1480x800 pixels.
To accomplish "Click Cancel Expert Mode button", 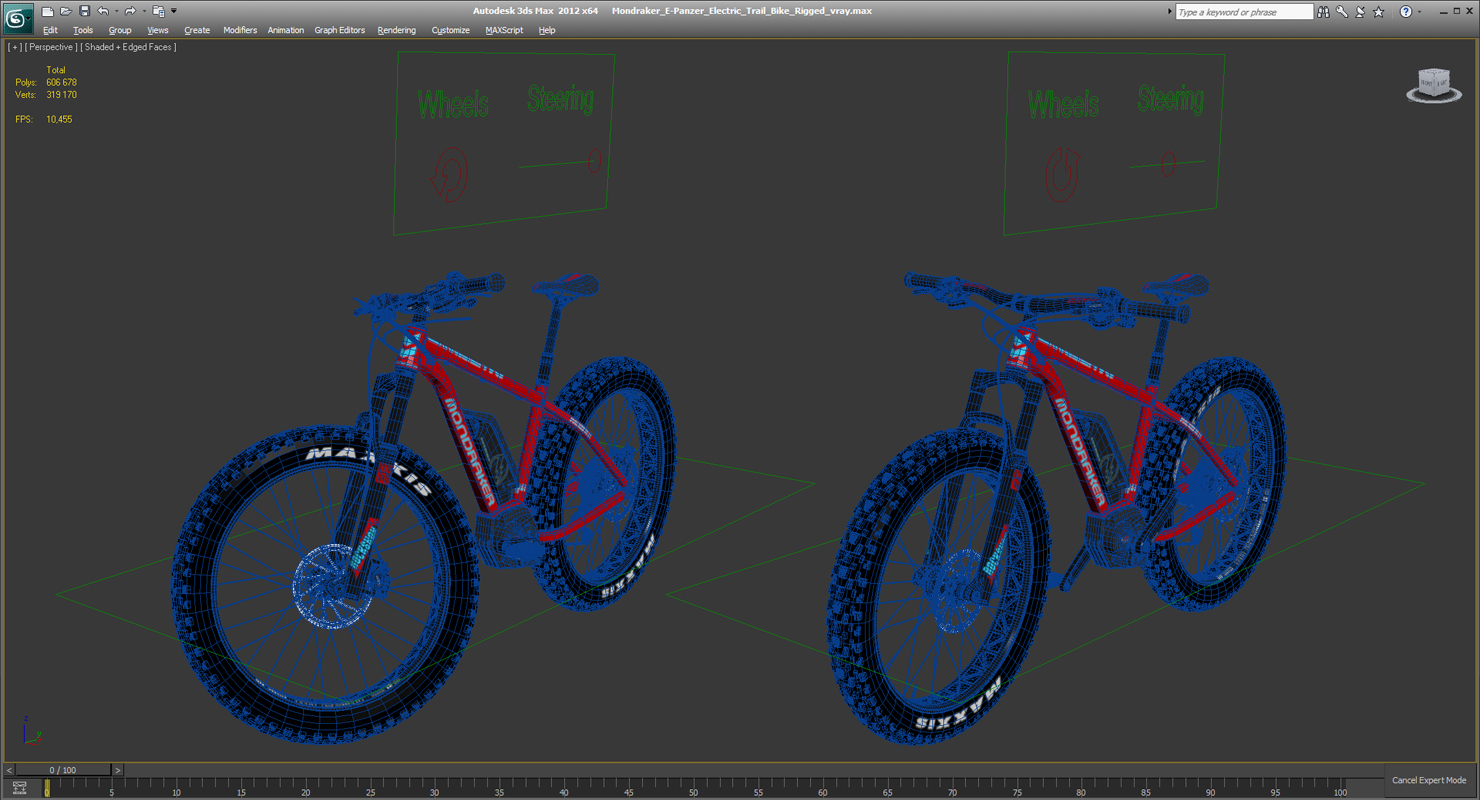I will click(x=1429, y=780).
